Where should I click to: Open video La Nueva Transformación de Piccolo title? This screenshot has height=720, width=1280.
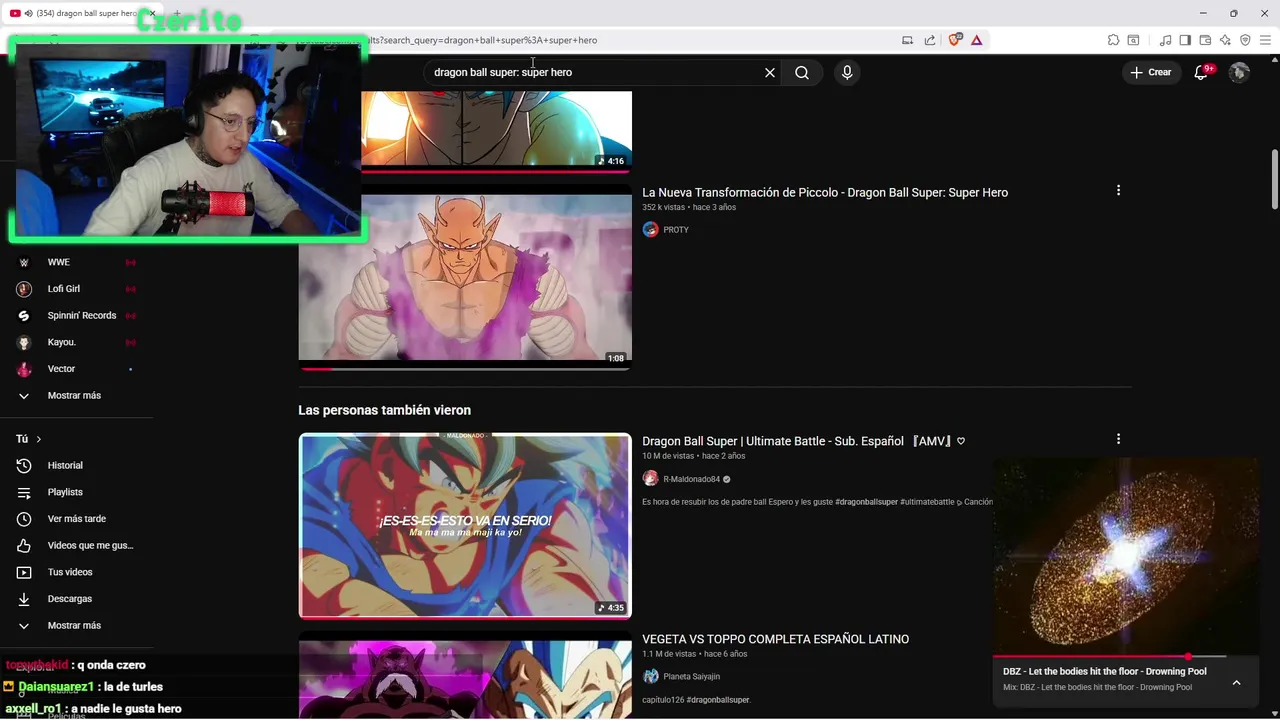(825, 192)
